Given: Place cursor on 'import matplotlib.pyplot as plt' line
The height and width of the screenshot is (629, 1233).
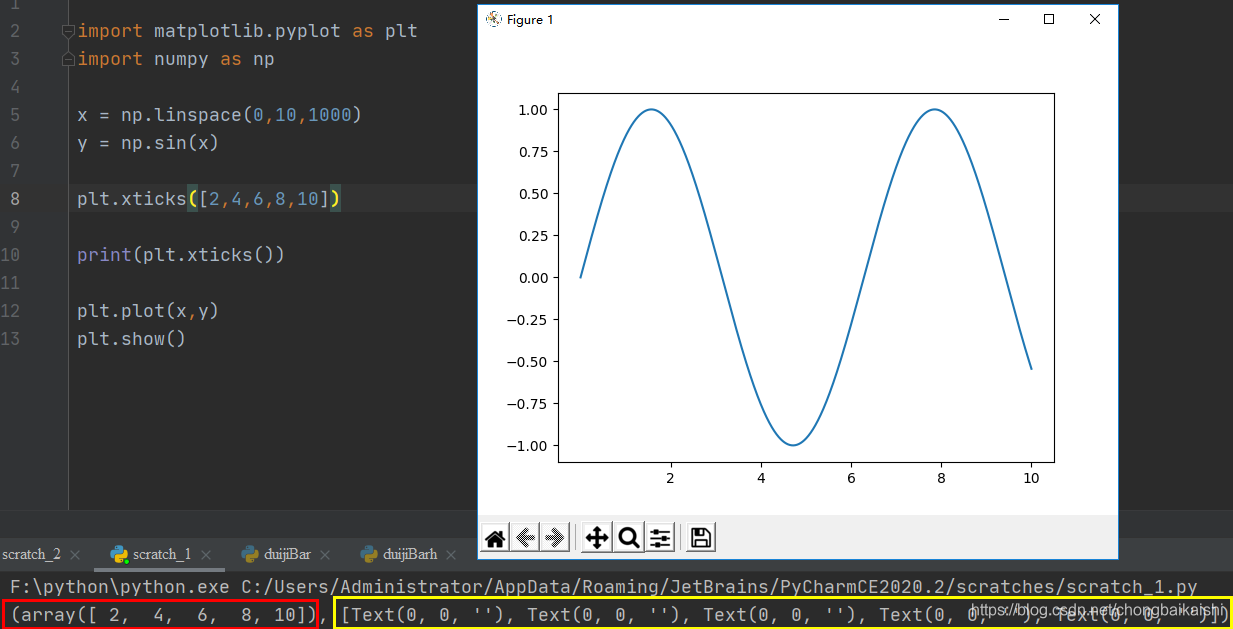Looking at the screenshot, I should point(247,31).
